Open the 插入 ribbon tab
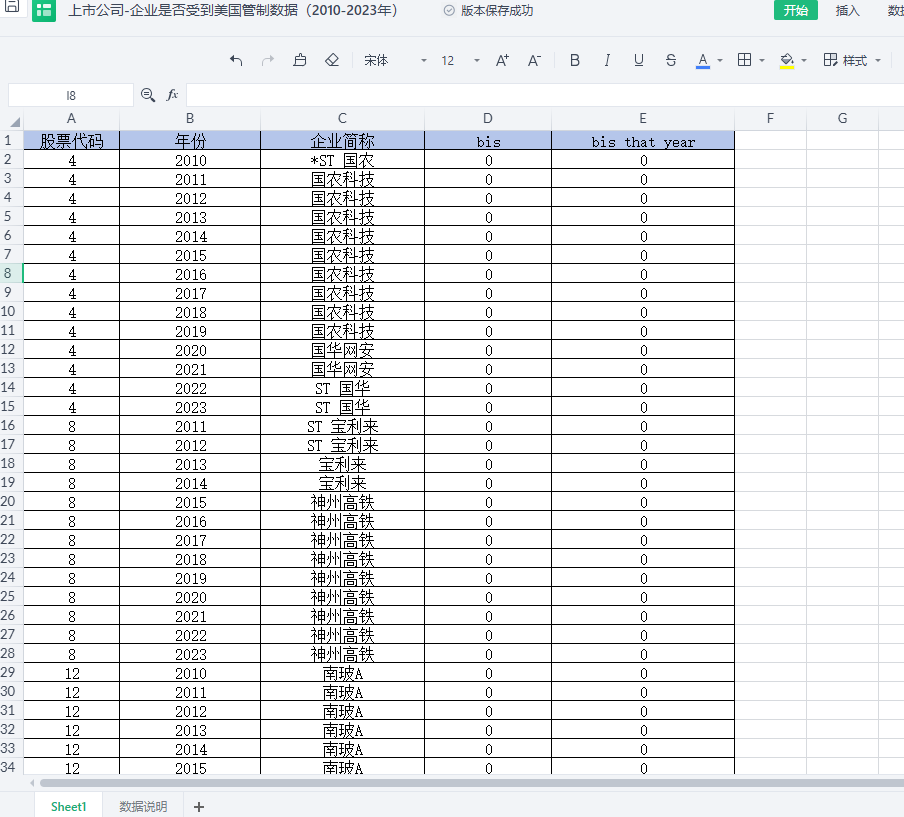This screenshot has height=817, width=904. (x=847, y=10)
